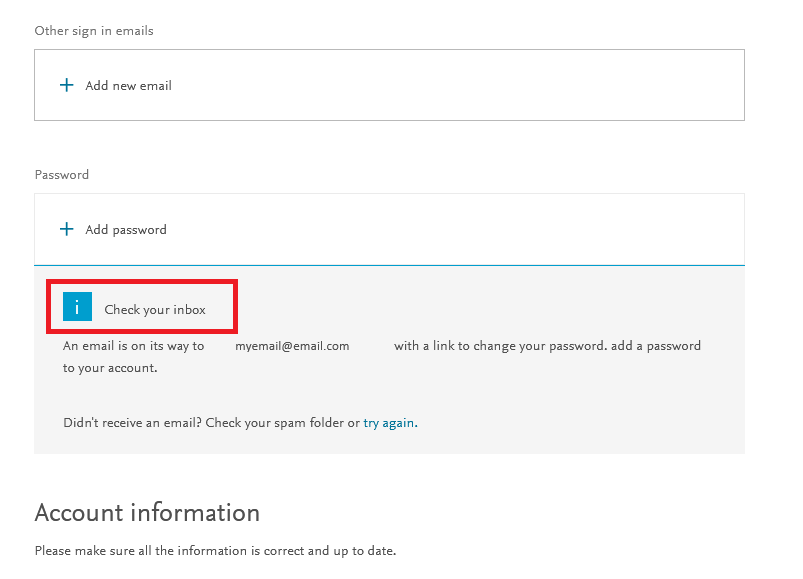Follow the try again link
This screenshot has width=803, height=579.
point(390,423)
